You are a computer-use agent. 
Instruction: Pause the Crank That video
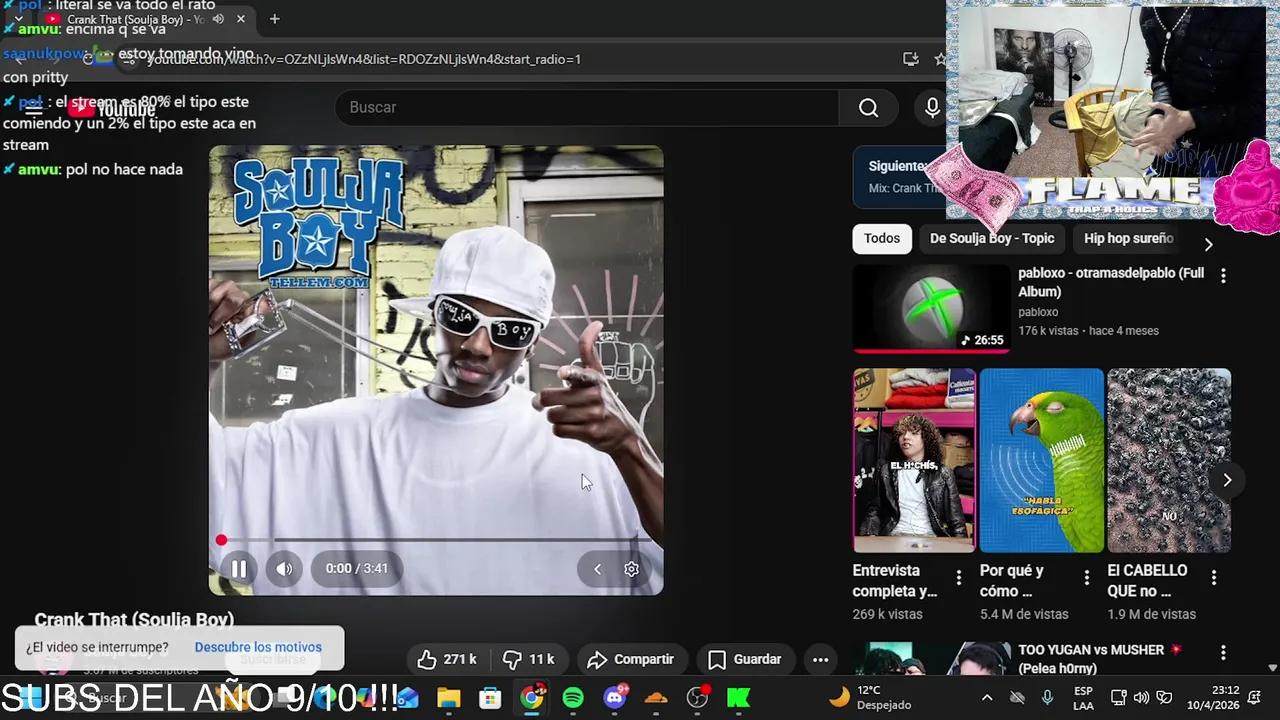[x=238, y=568]
